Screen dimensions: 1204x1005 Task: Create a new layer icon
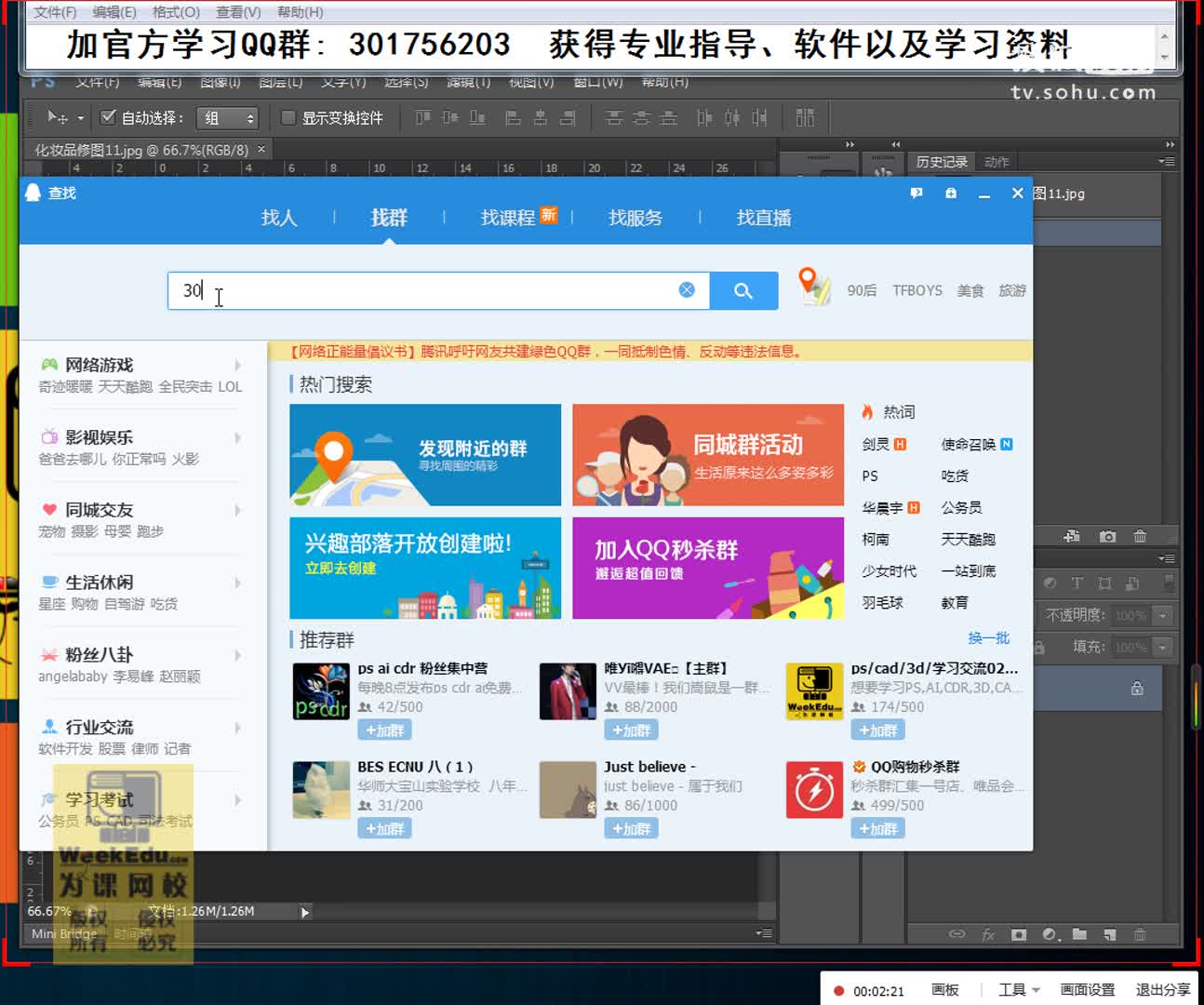[x=1110, y=934]
